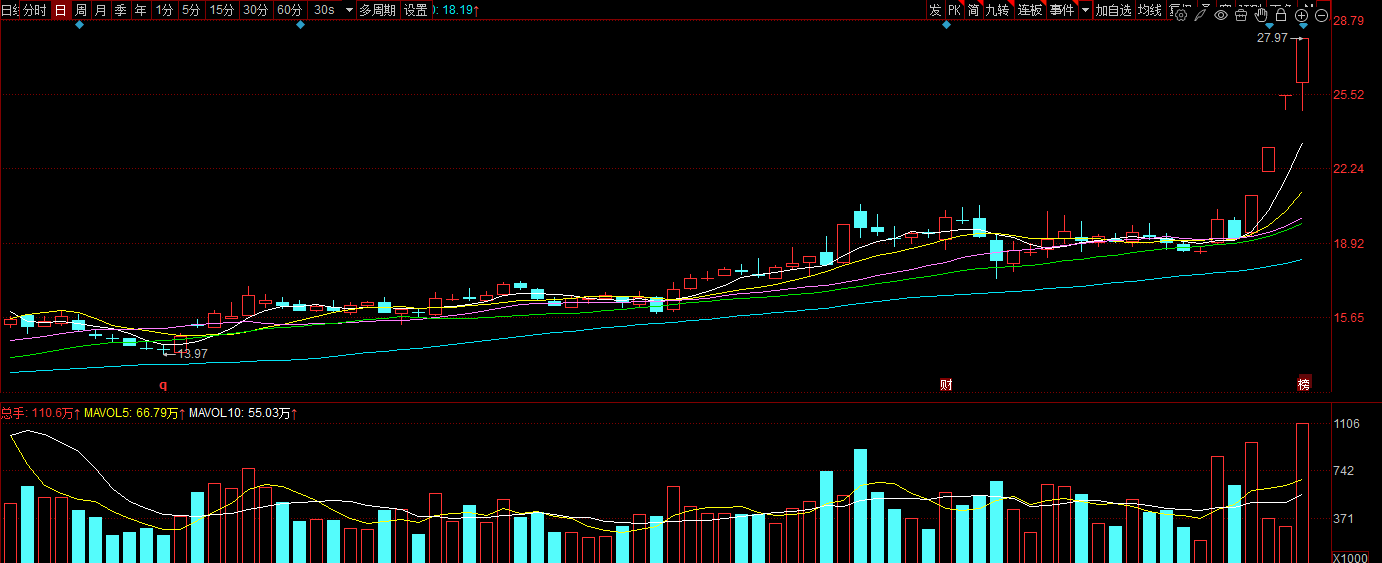Image resolution: width=1382 pixels, height=563 pixels.
Task: Click the 发 toolbar button
Action: [x=935, y=10]
